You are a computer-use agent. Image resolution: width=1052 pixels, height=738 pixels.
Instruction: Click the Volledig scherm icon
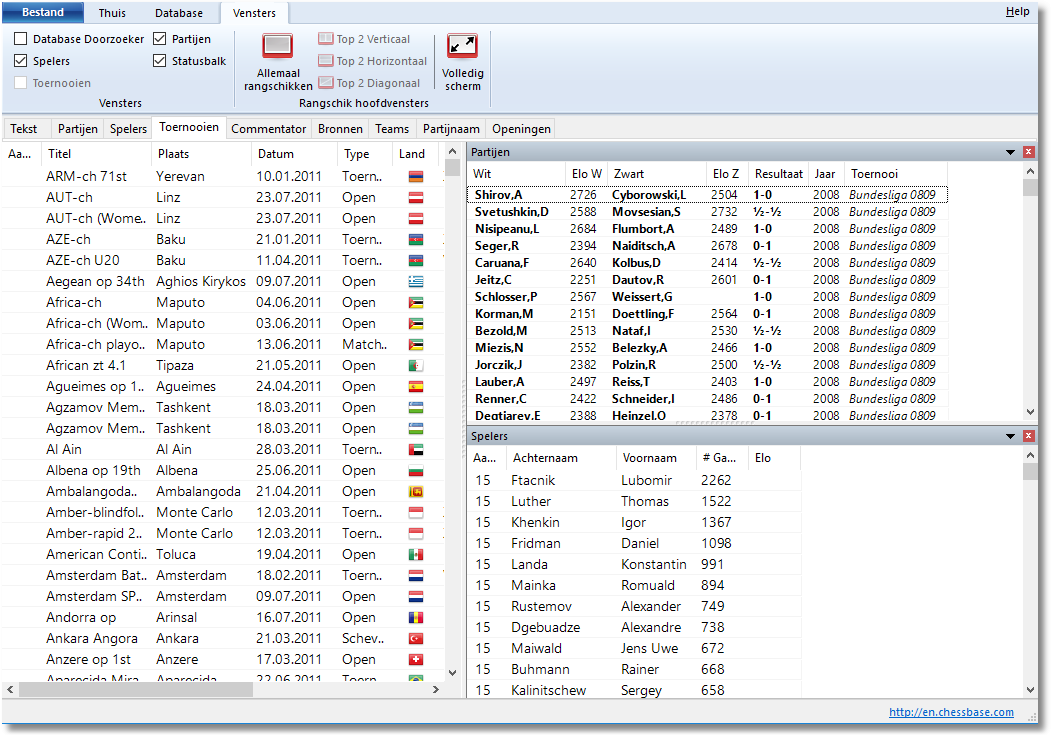(462, 46)
